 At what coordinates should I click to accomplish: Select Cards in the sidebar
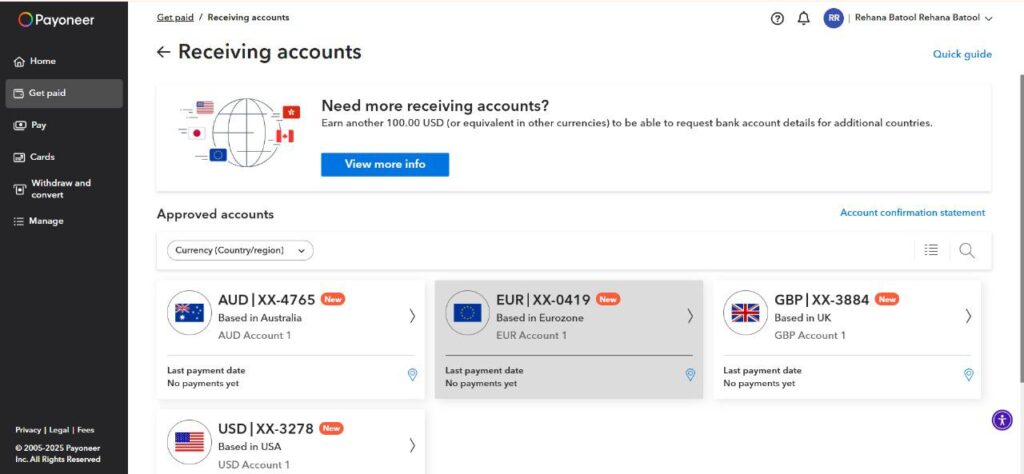tap(42, 157)
